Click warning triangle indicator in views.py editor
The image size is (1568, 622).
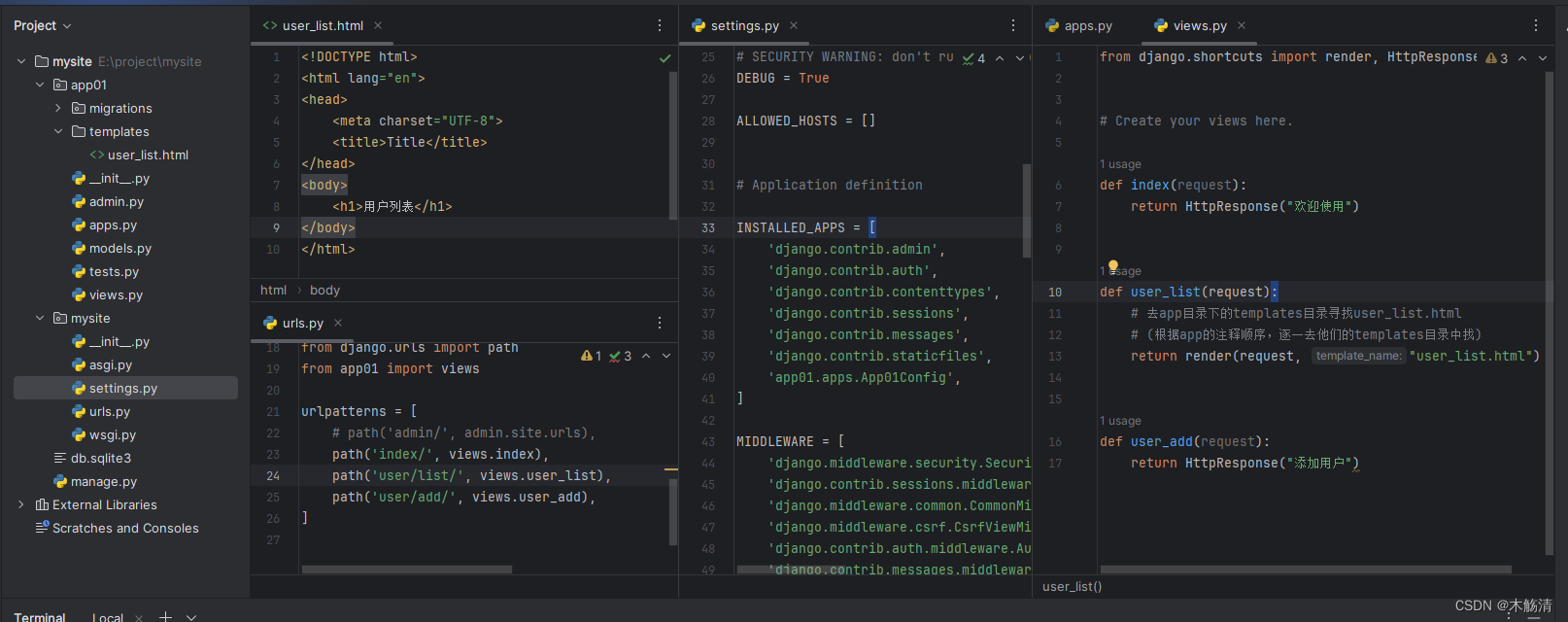coord(1491,58)
